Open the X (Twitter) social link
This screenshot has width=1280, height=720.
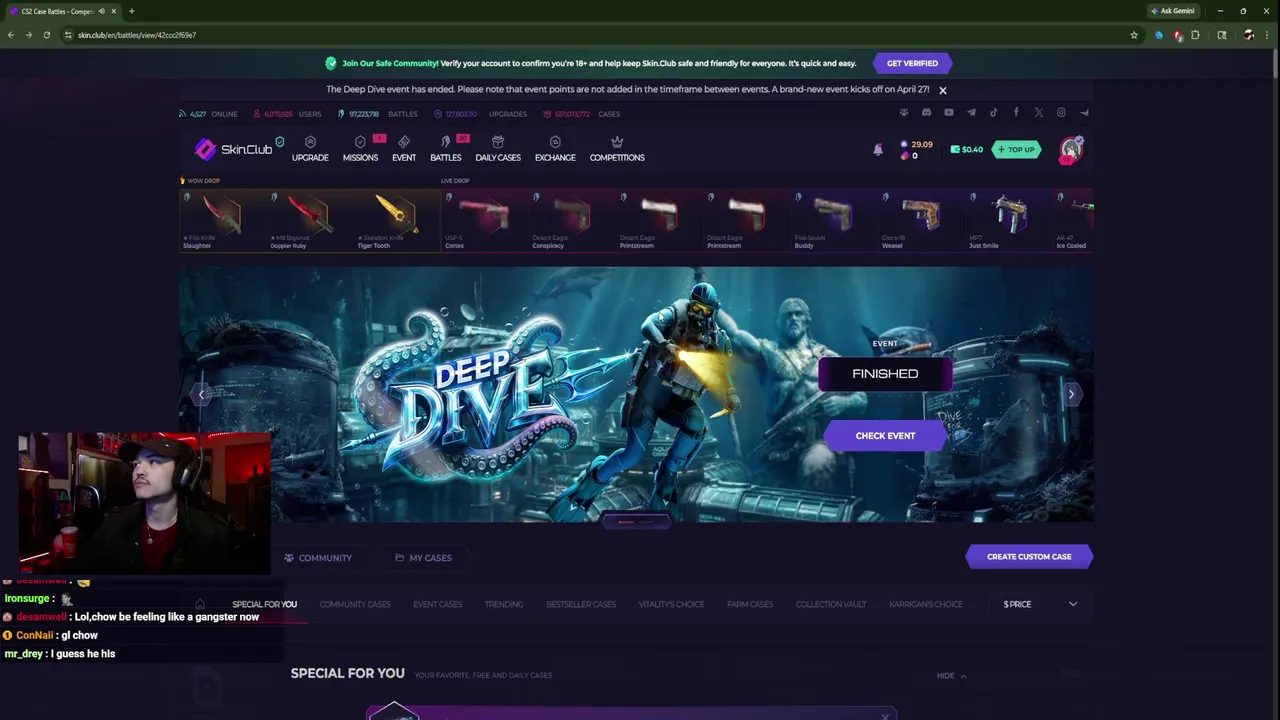1038,113
